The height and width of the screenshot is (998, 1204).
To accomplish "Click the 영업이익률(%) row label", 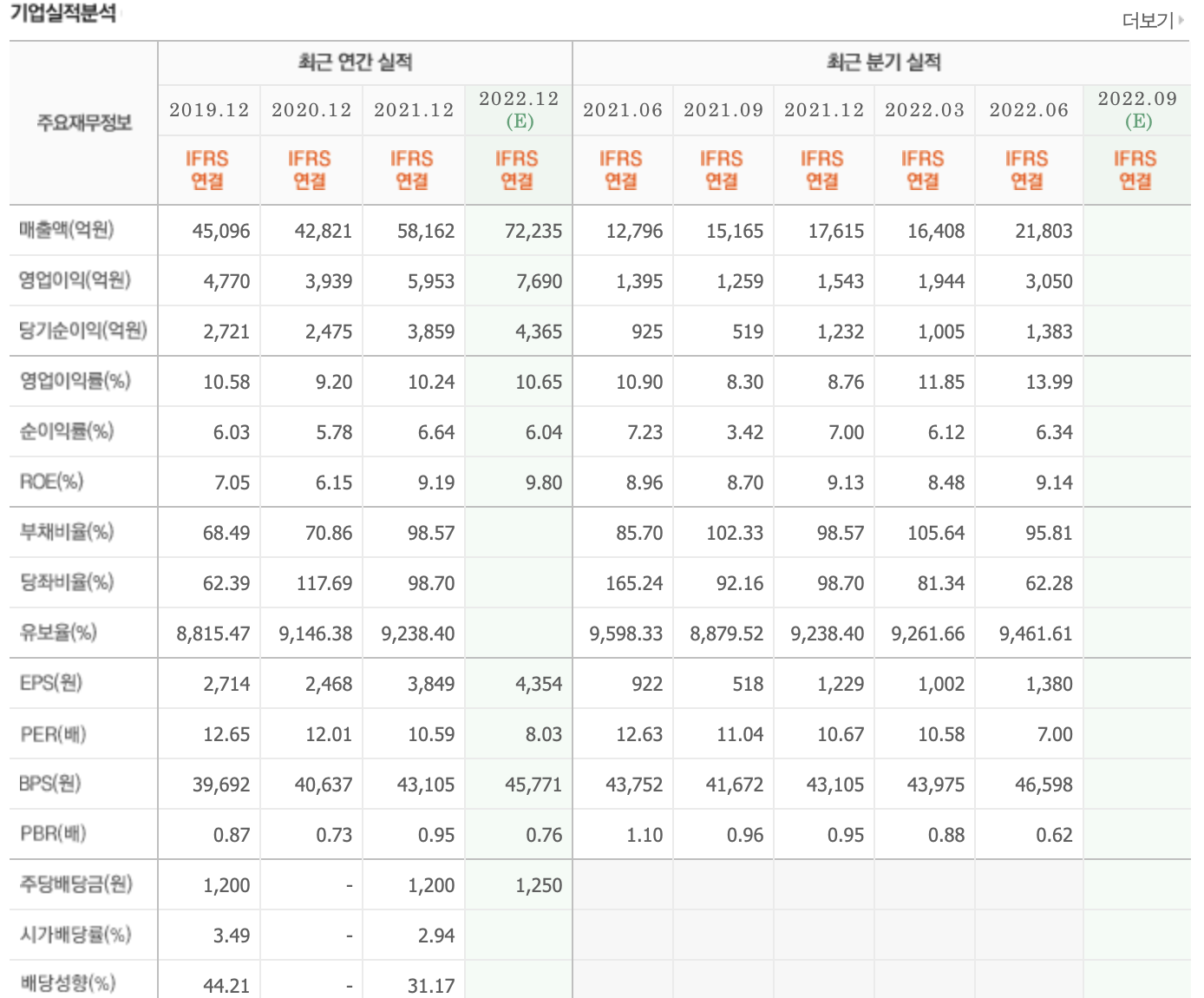I will pyautogui.click(x=75, y=381).
